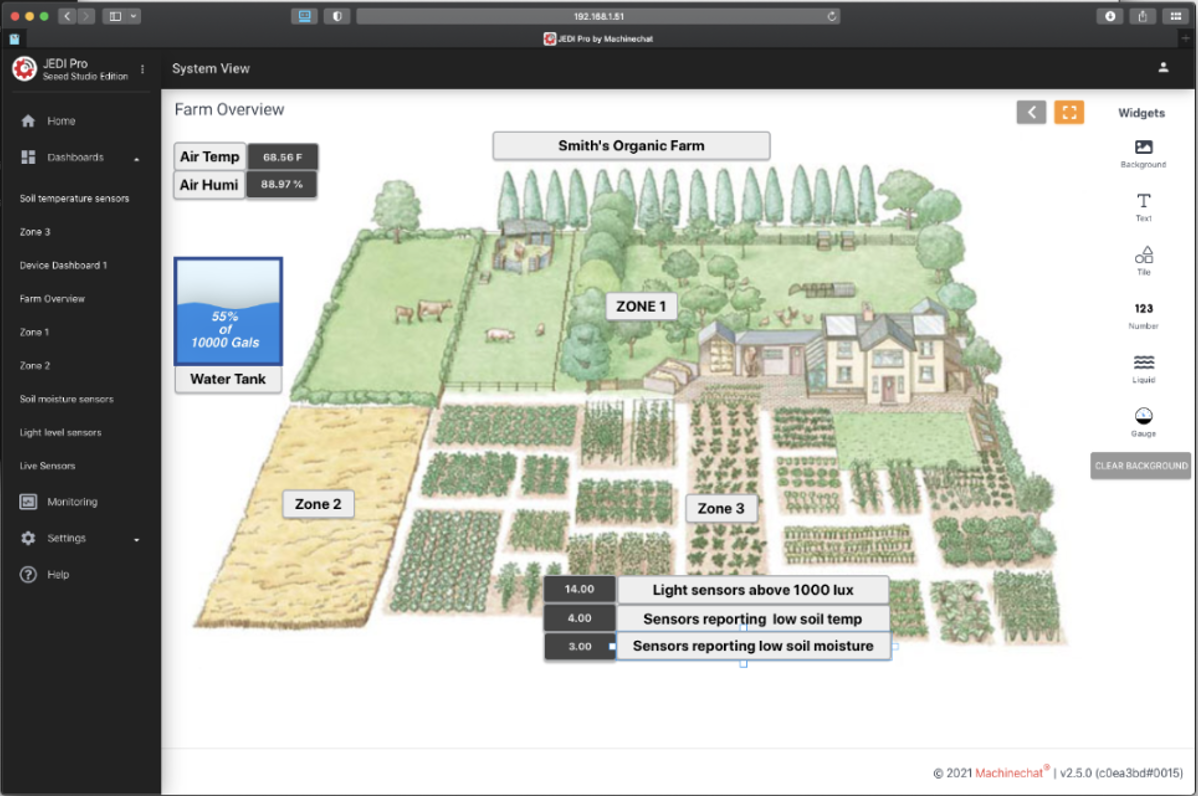
Task: Open the Soil moisture sensors dashboard
Action: point(67,398)
